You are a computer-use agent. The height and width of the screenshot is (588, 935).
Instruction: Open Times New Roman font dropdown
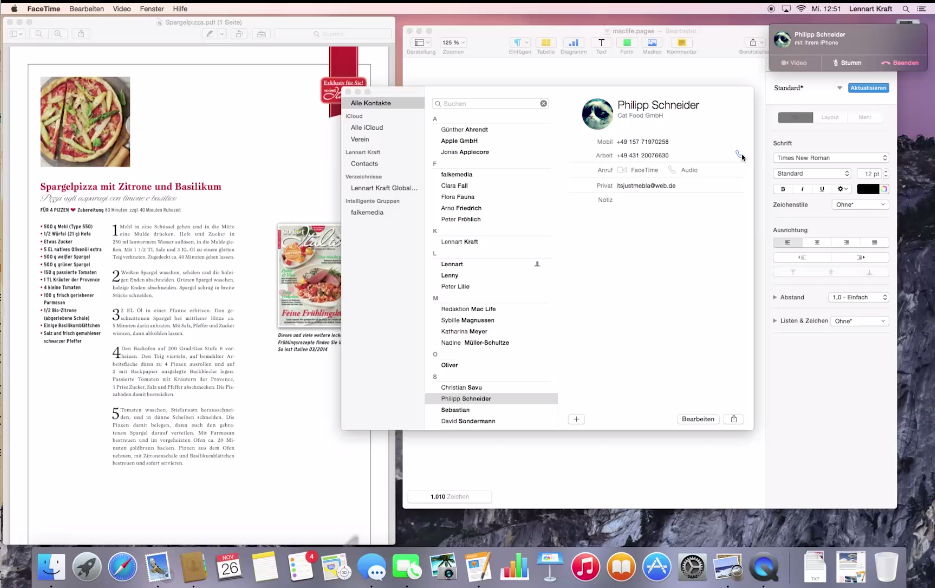coord(831,158)
